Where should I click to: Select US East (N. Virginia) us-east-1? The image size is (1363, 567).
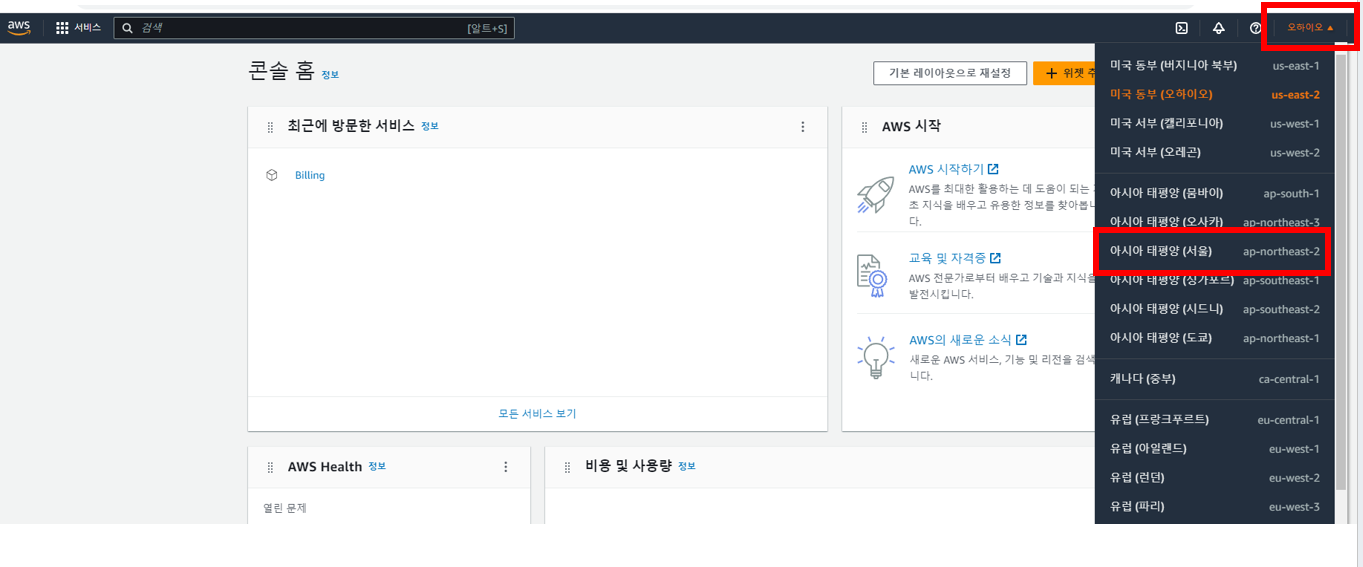(x=1215, y=65)
